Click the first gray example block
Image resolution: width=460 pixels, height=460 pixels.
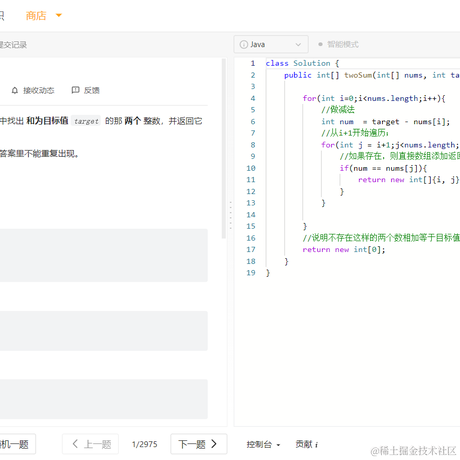click(x=104, y=255)
